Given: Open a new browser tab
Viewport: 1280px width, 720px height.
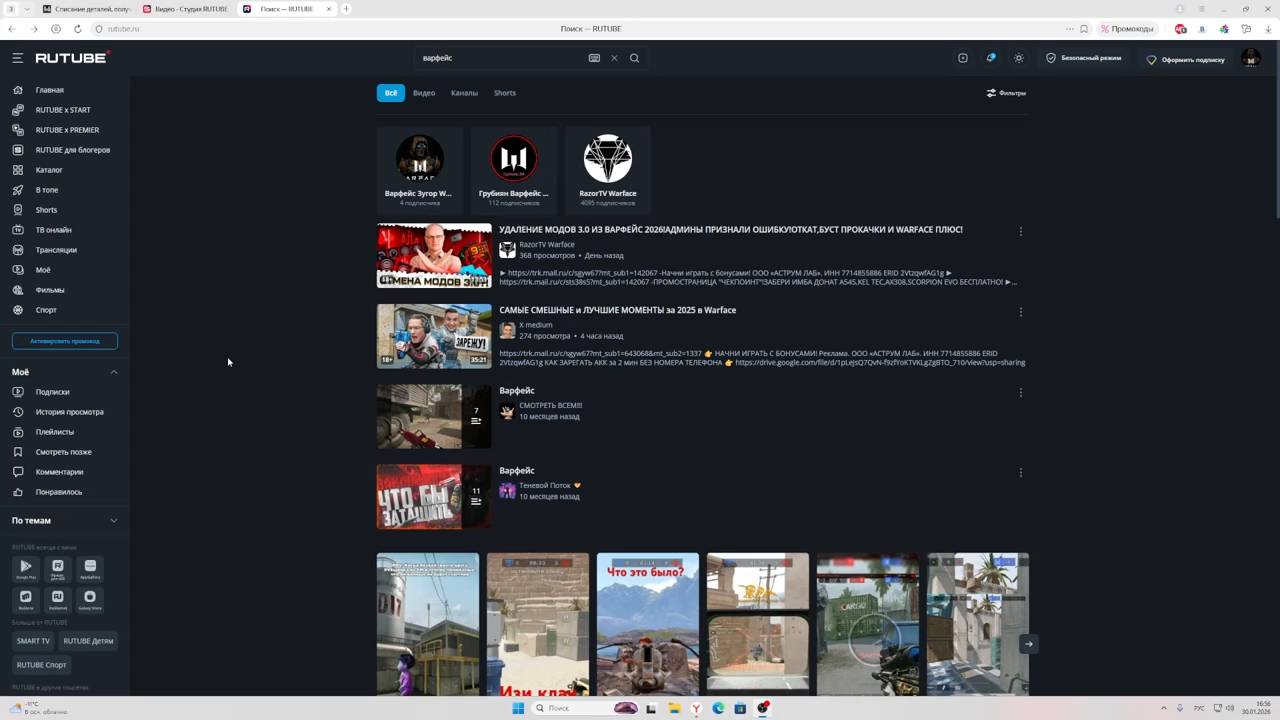Looking at the screenshot, I should click(346, 9).
